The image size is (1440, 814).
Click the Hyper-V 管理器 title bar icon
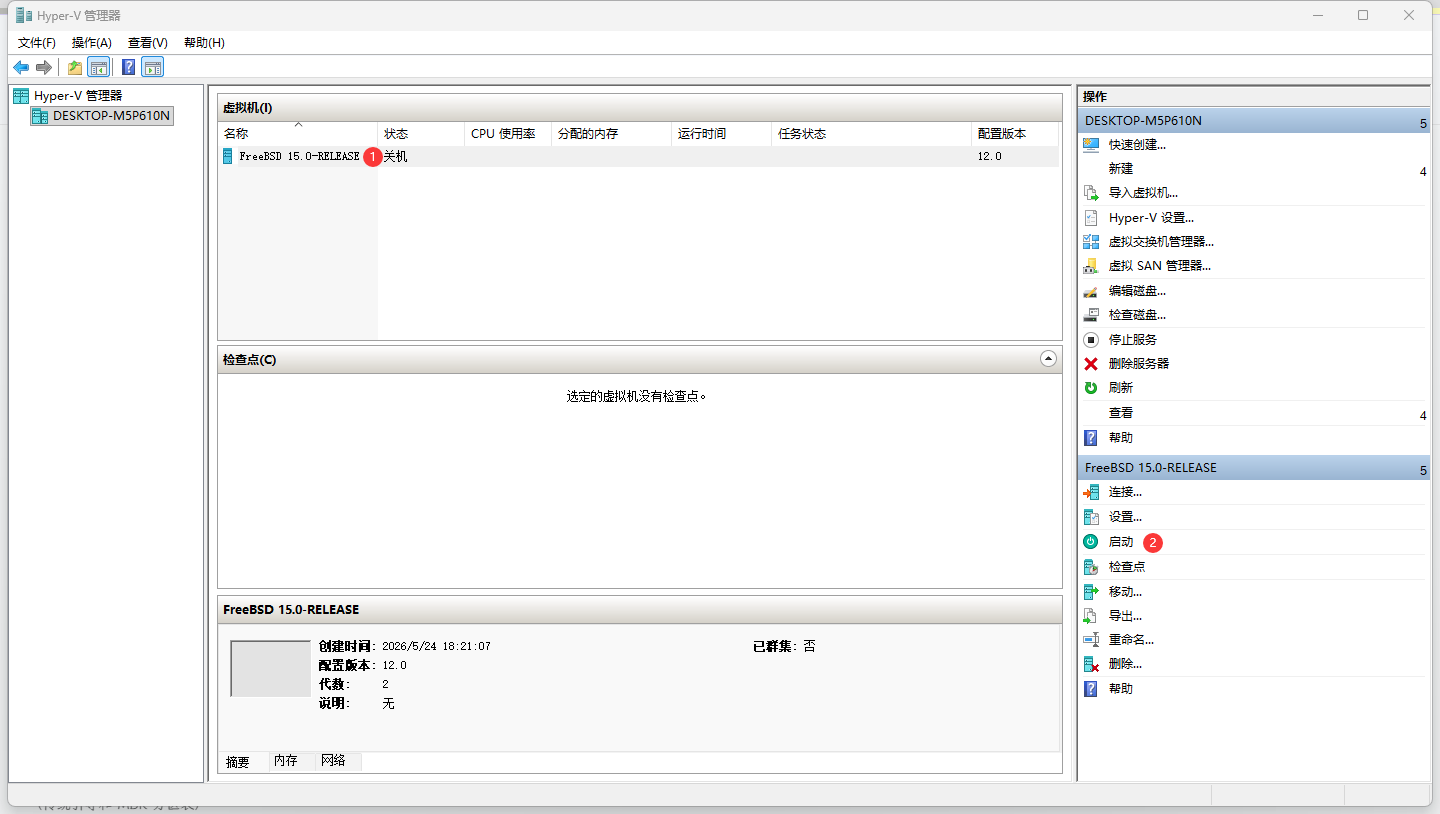point(23,15)
